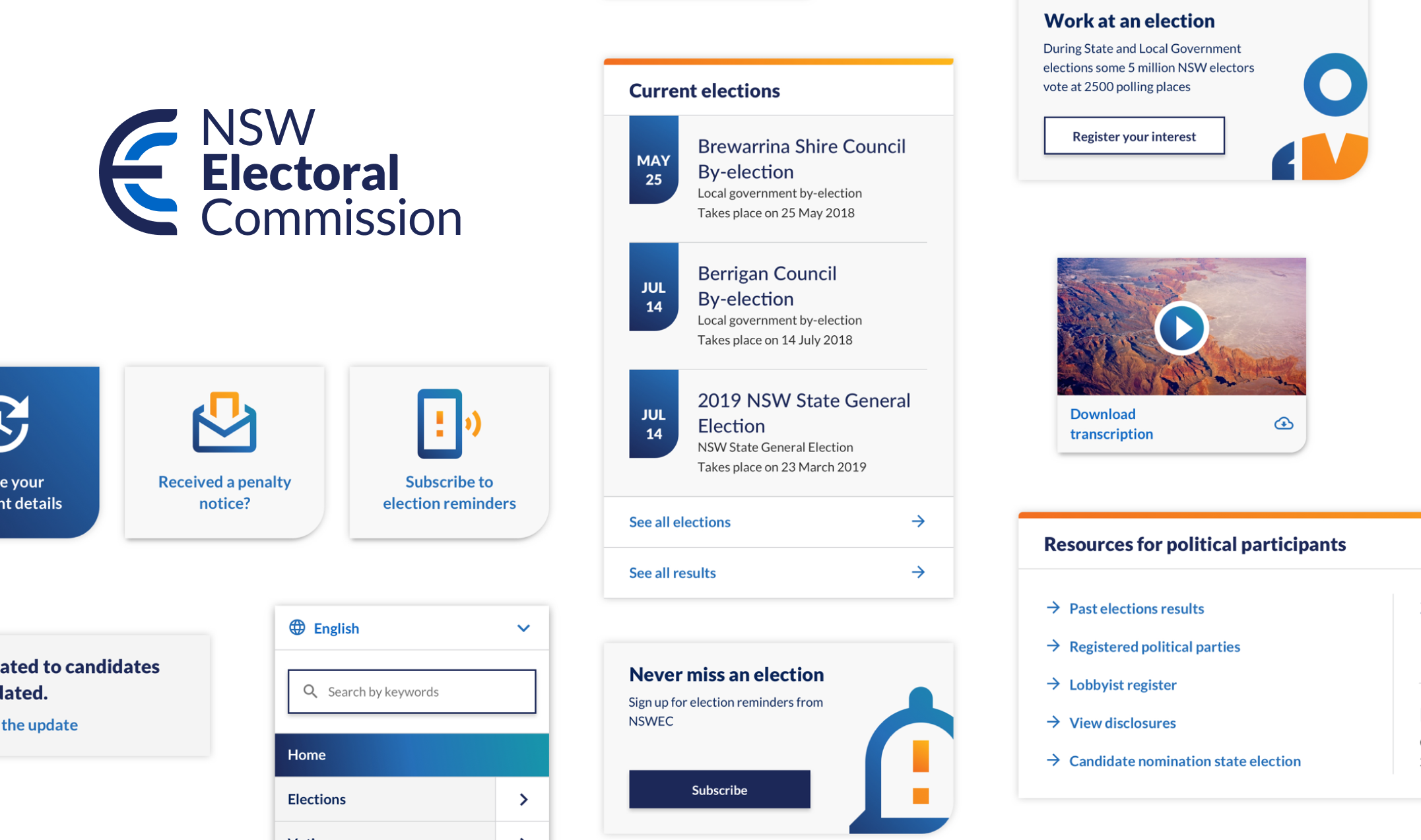Click the penalty notice envelope icon
This screenshot has height=840, width=1421.
[x=224, y=422]
